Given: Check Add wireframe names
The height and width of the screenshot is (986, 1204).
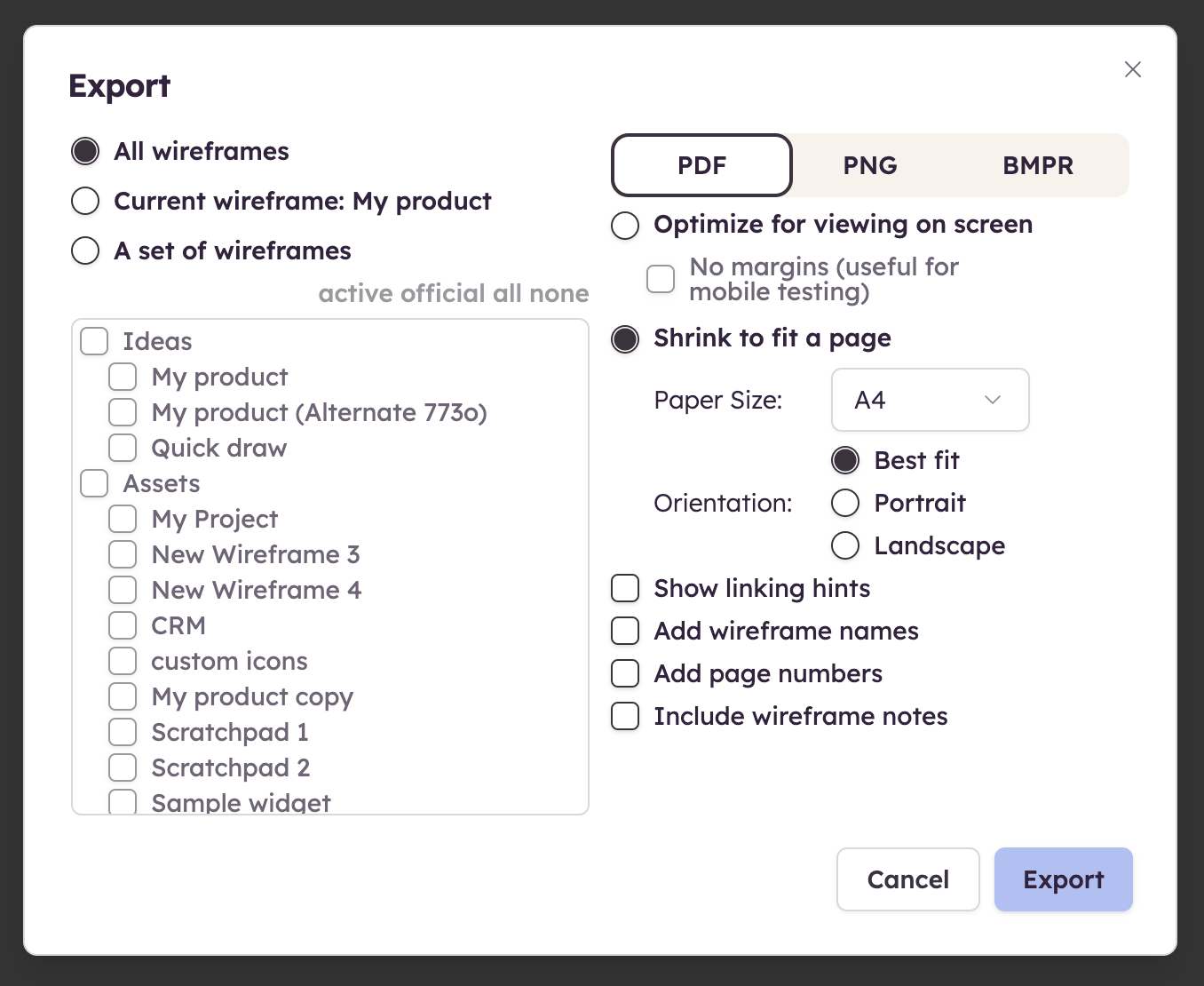Looking at the screenshot, I should click(x=625, y=631).
